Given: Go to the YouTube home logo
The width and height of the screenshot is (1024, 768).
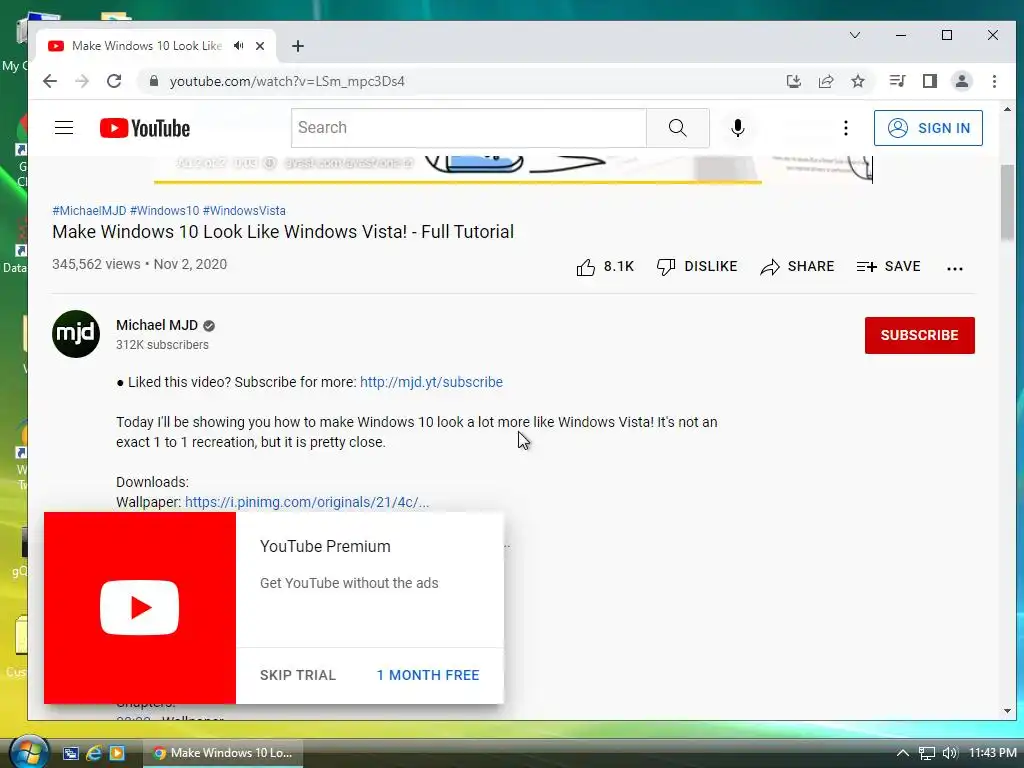Looking at the screenshot, I should tap(145, 128).
